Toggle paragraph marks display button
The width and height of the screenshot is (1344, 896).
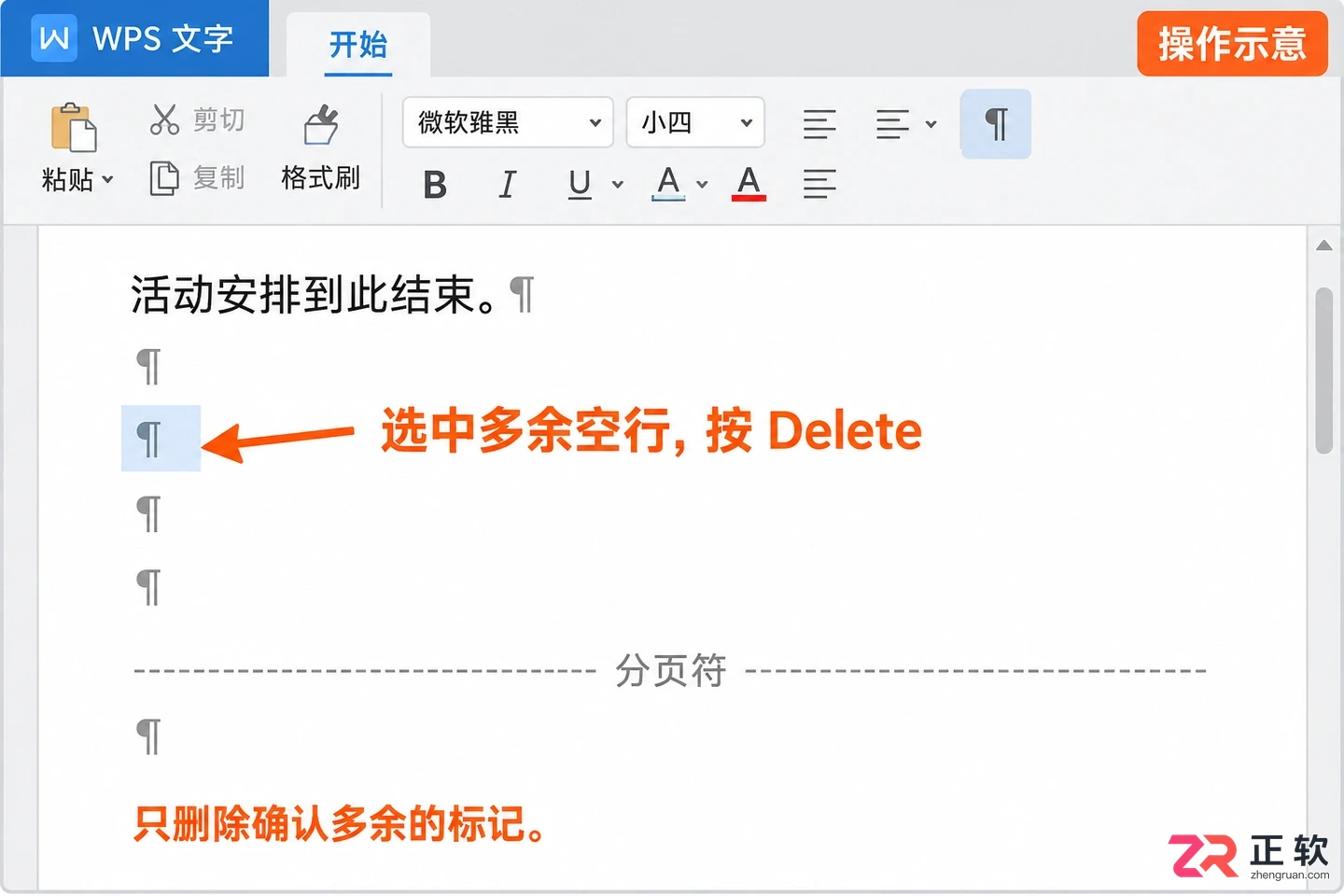996,124
